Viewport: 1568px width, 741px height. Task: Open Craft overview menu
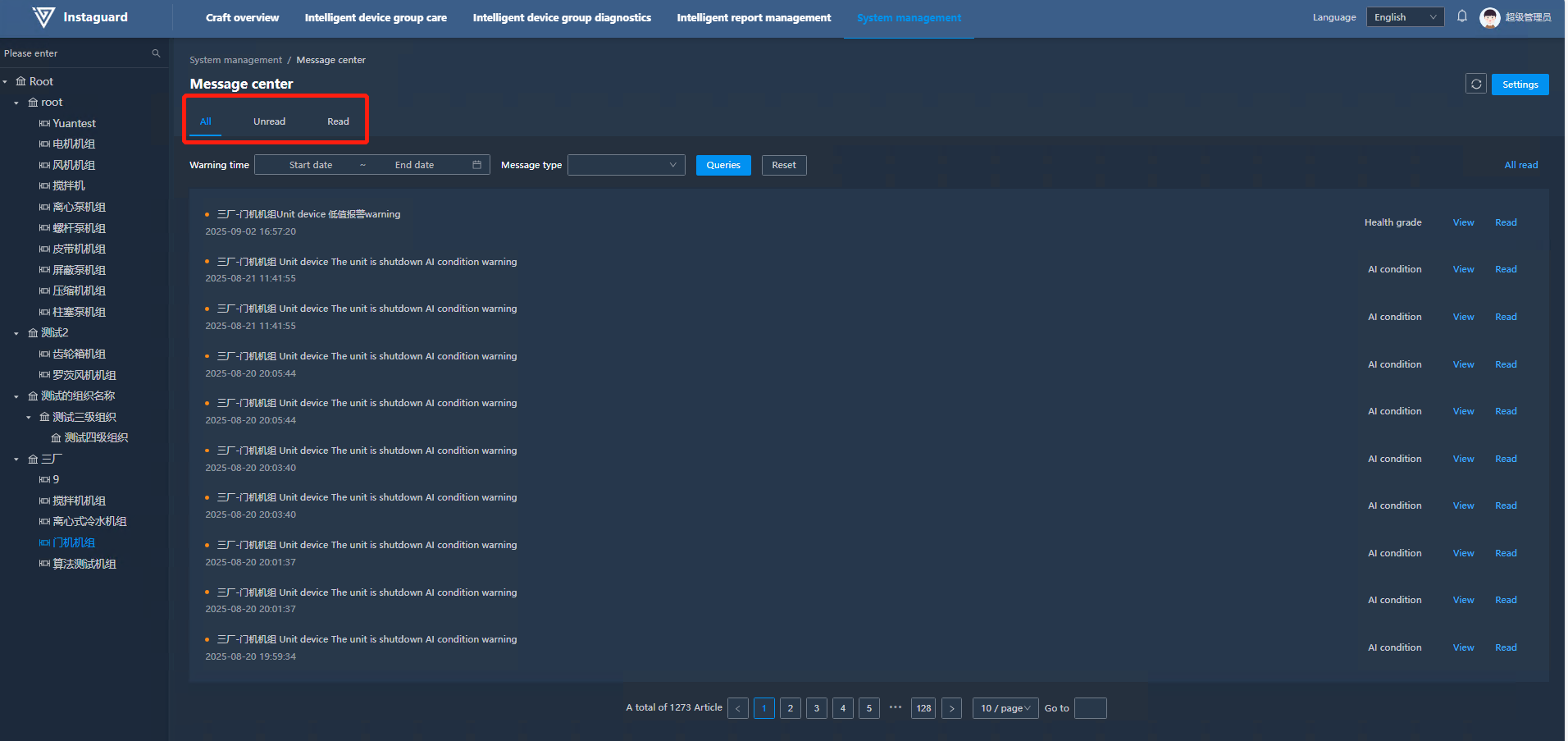tap(242, 17)
